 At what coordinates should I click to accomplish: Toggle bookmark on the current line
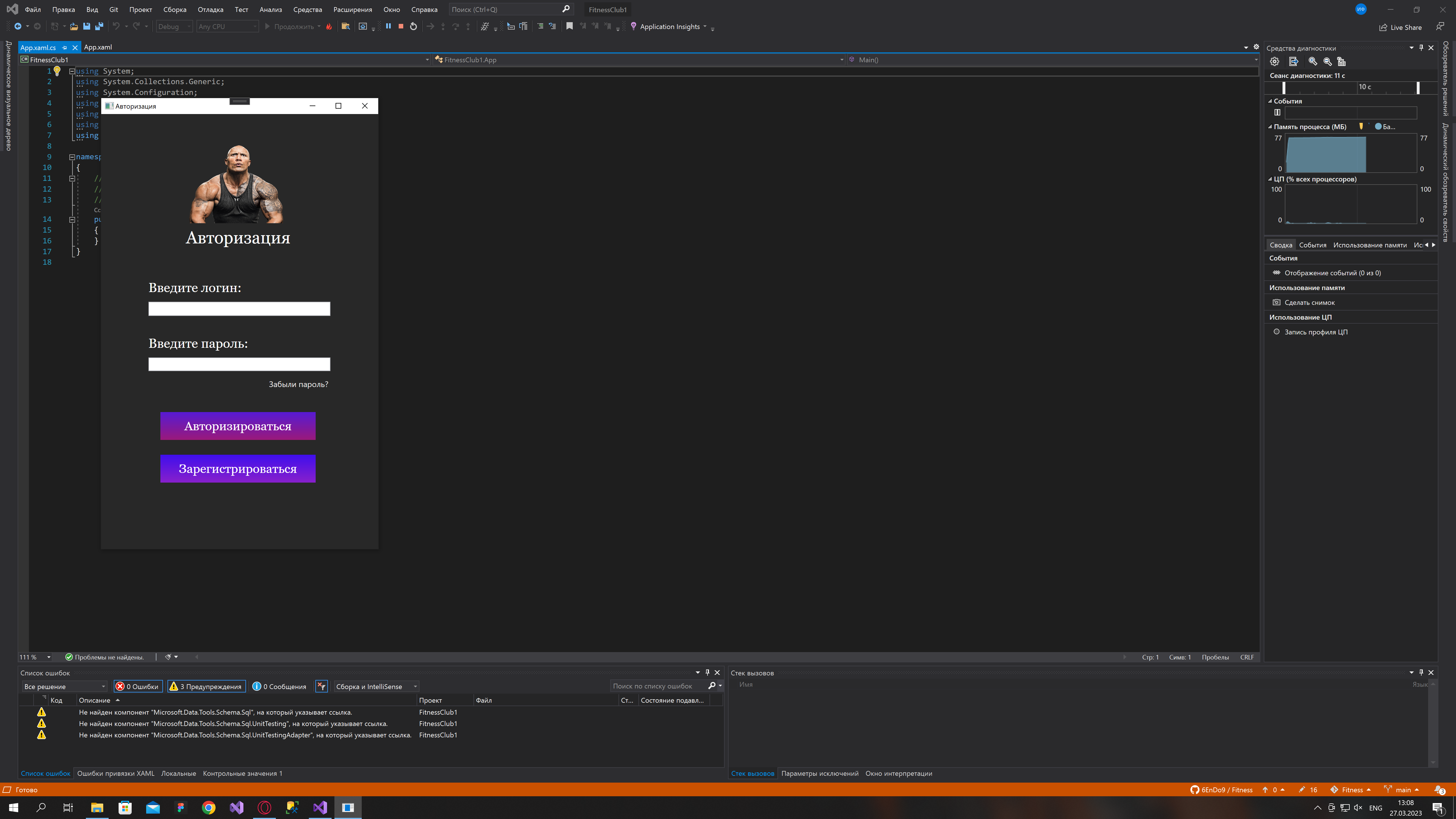coord(569,26)
